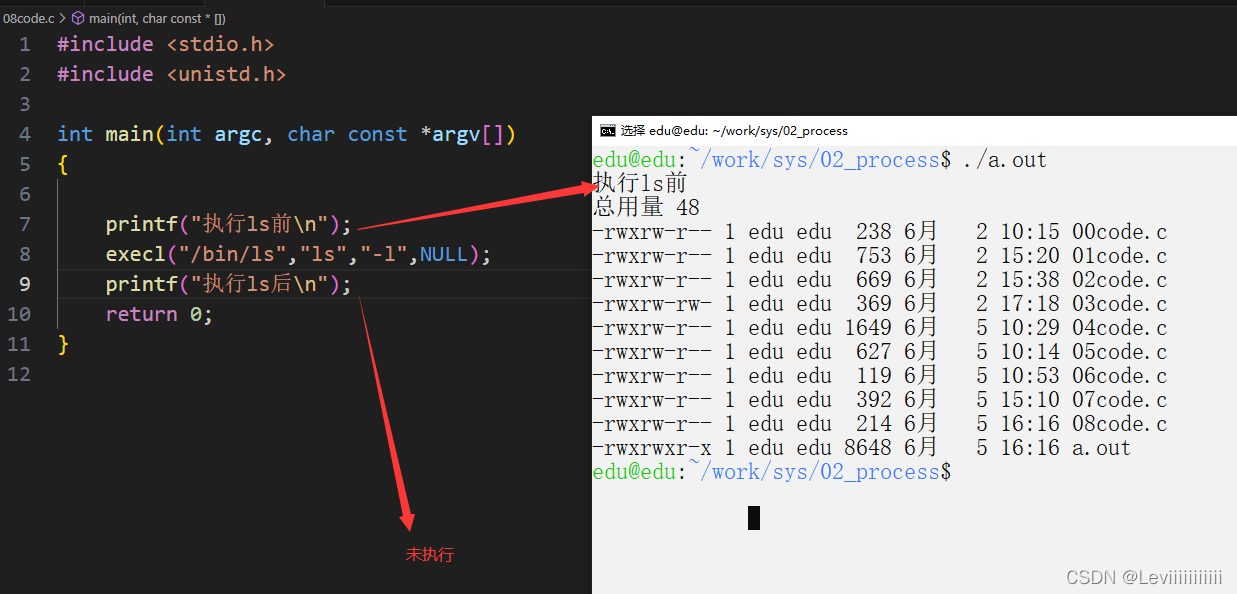
Task: Click the main function breadcrumb symbol
Action: click(157, 17)
